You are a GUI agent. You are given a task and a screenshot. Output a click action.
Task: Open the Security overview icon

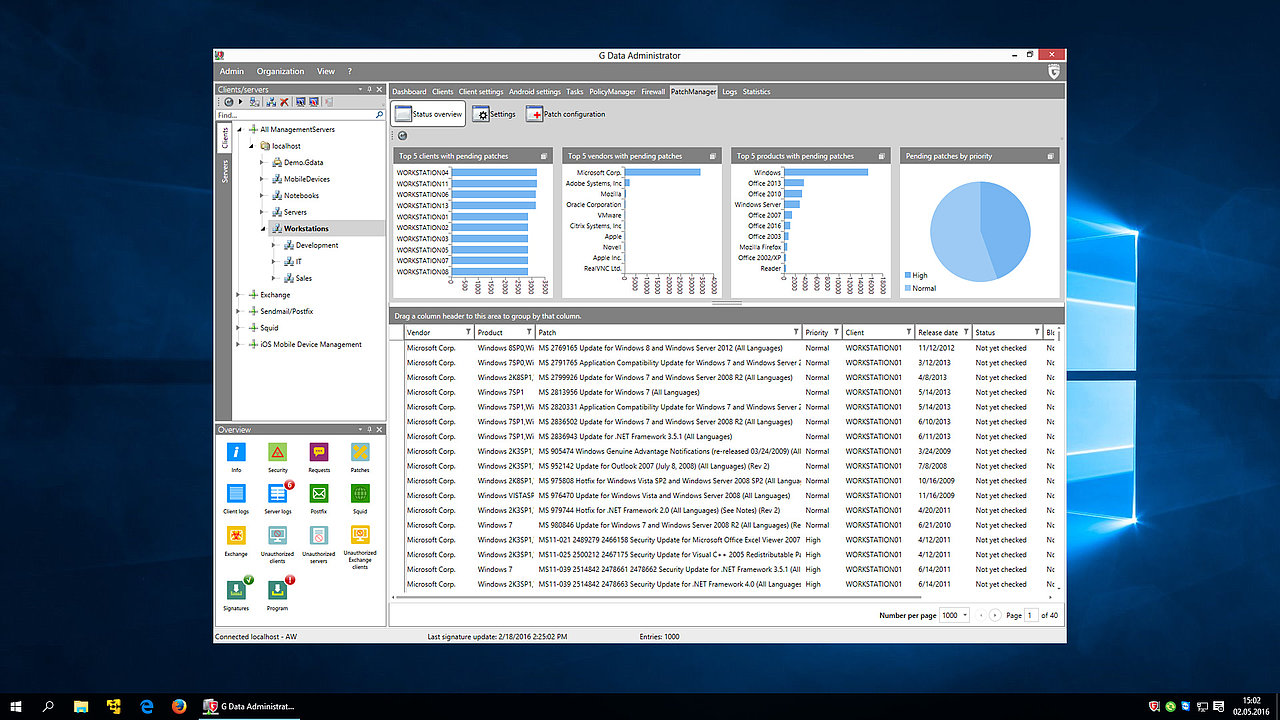[277, 453]
